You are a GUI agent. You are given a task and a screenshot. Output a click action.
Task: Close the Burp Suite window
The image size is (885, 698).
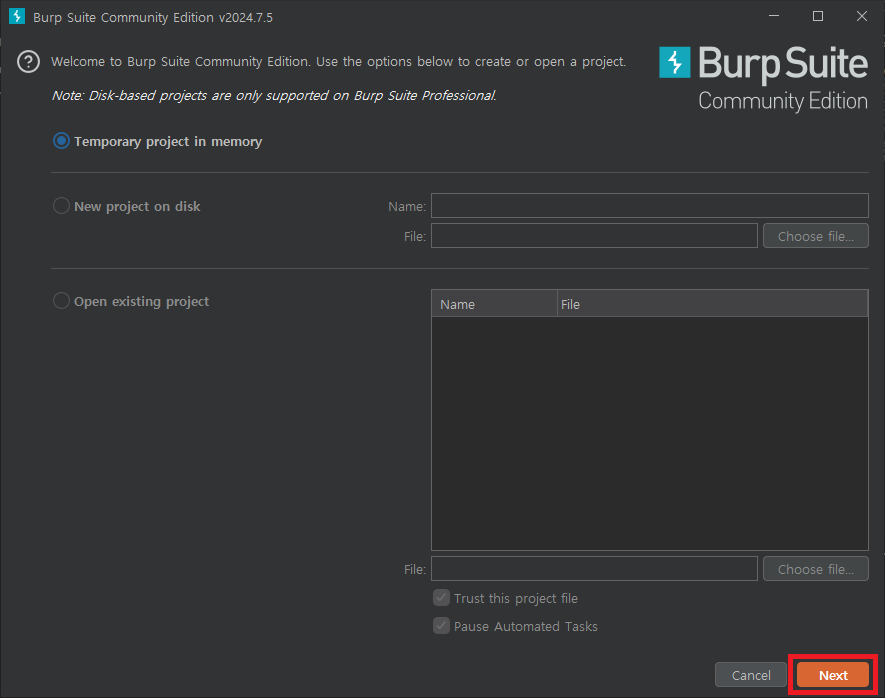861,16
